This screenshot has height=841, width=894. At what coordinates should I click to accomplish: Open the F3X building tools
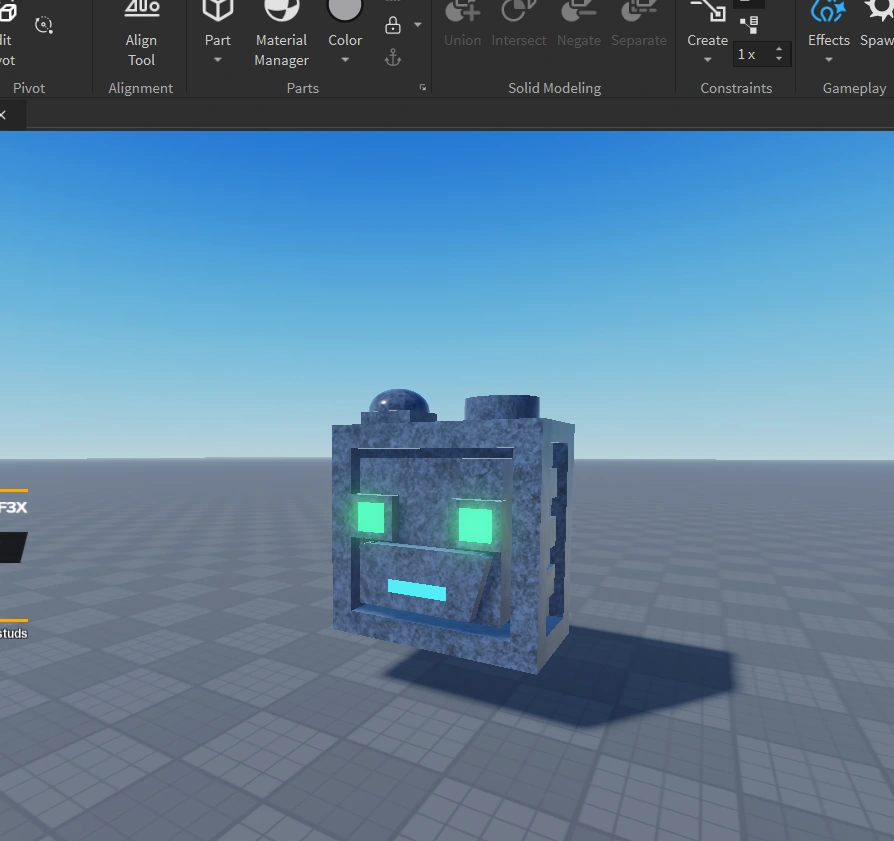[13, 507]
